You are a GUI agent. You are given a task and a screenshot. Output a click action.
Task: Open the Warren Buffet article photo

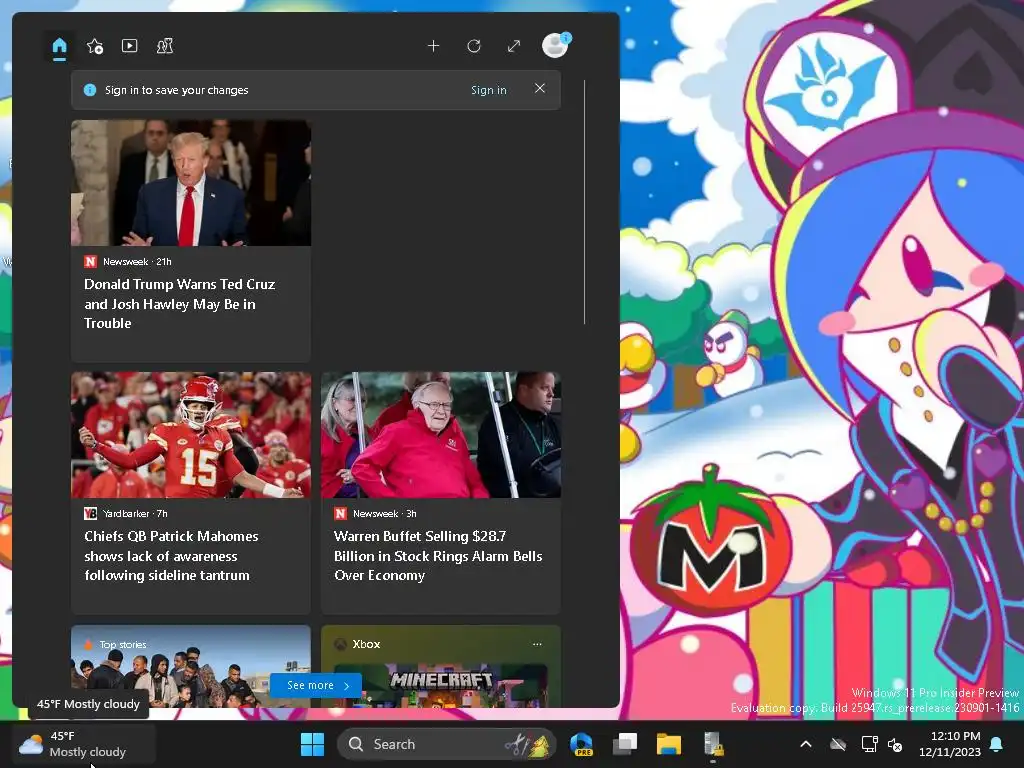point(441,435)
